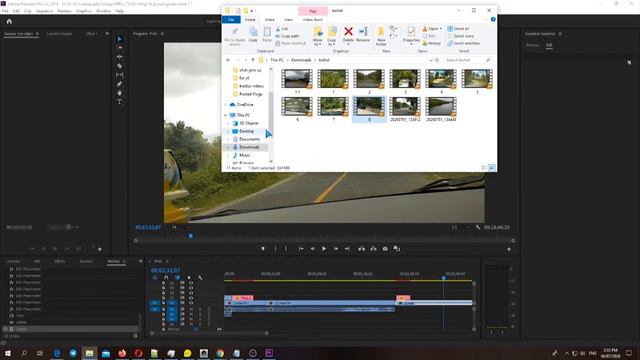Image resolution: width=640 pixels, height=360 pixels.
Task: Expand the Documents tree node
Action: coord(228,139)
